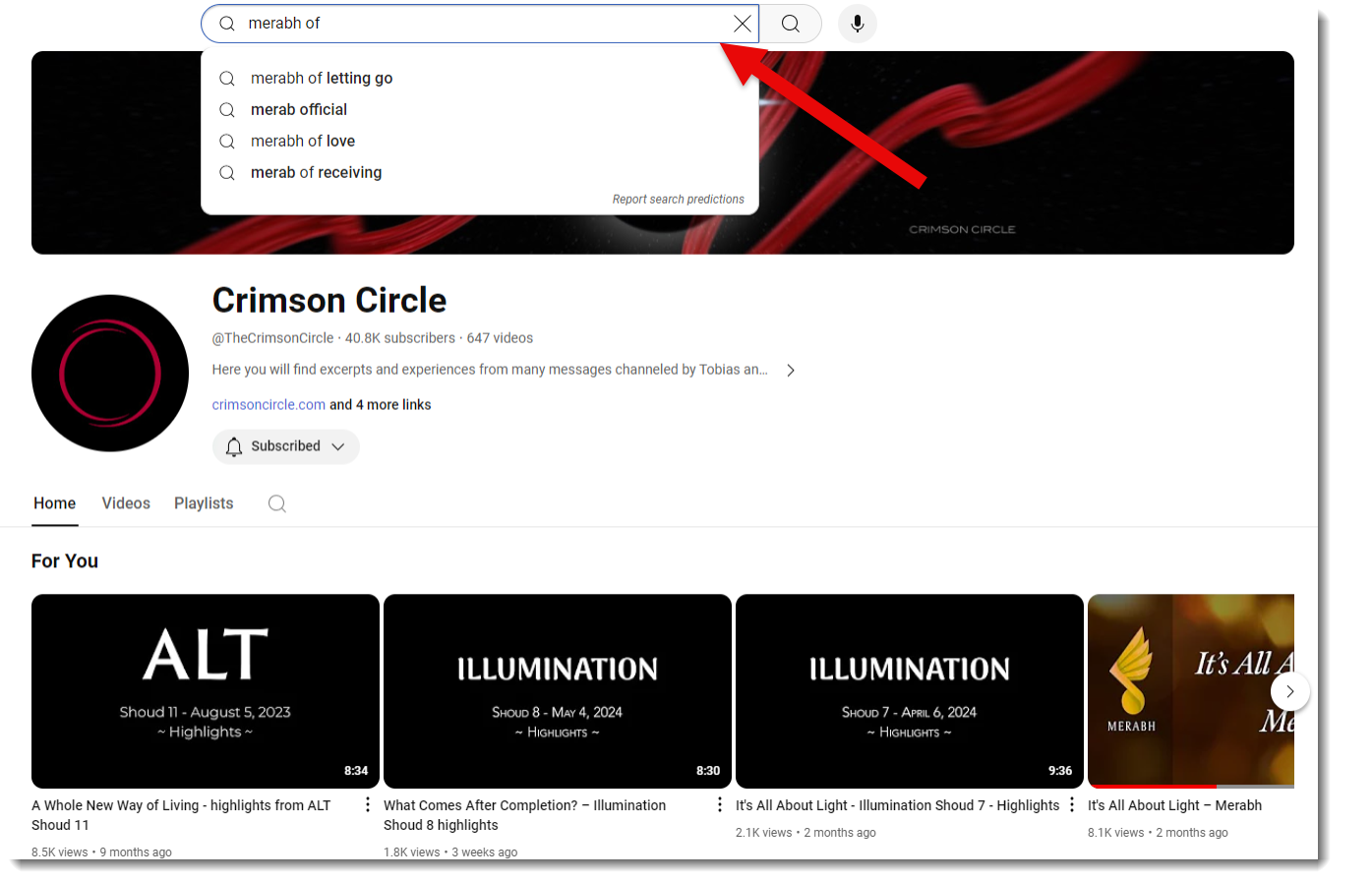Click the red watch-progress bar on Merabh video
1372x881 pixels.
pos(1152,787)
